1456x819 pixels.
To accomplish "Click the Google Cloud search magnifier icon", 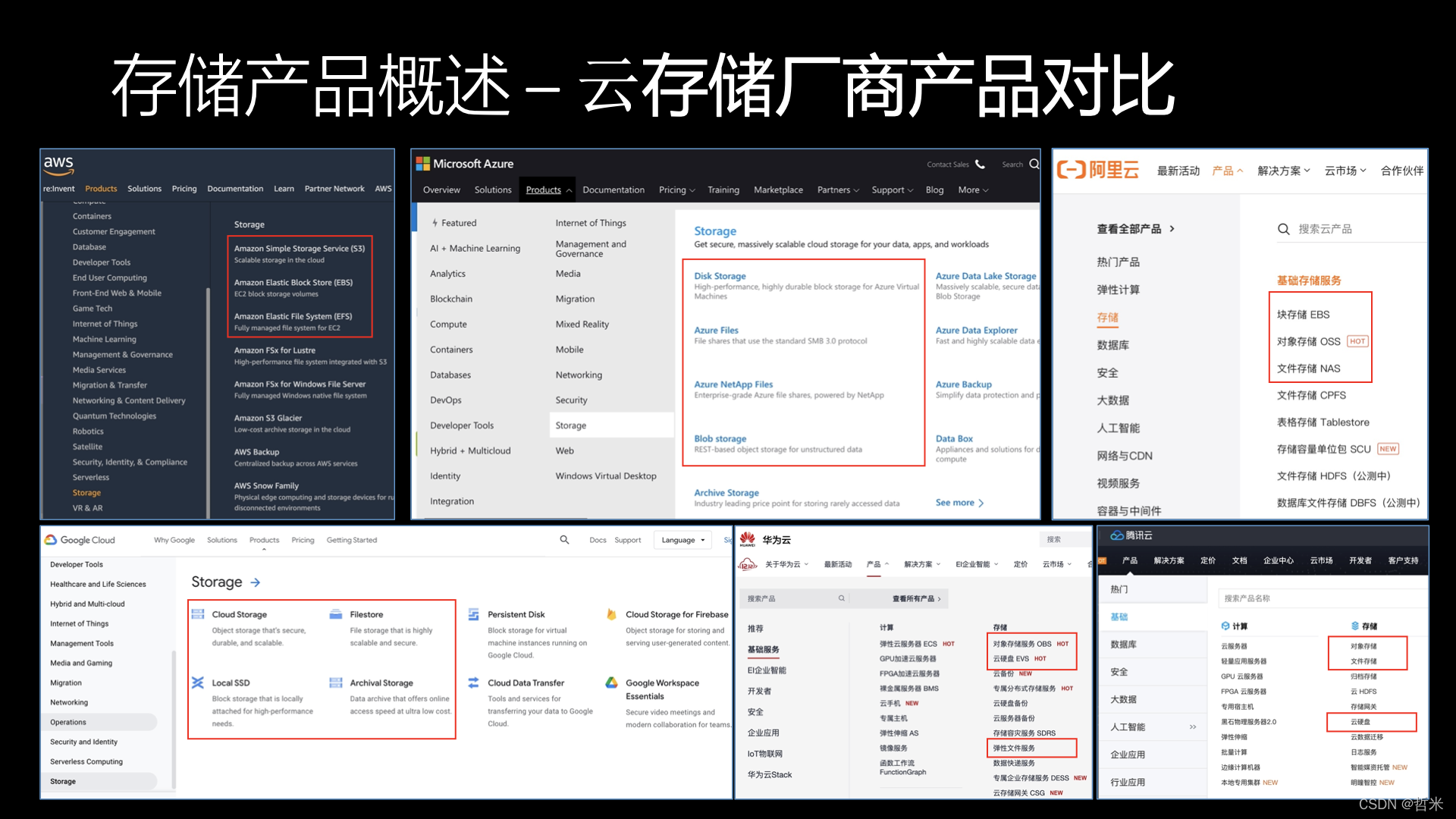I will [564, 540].
